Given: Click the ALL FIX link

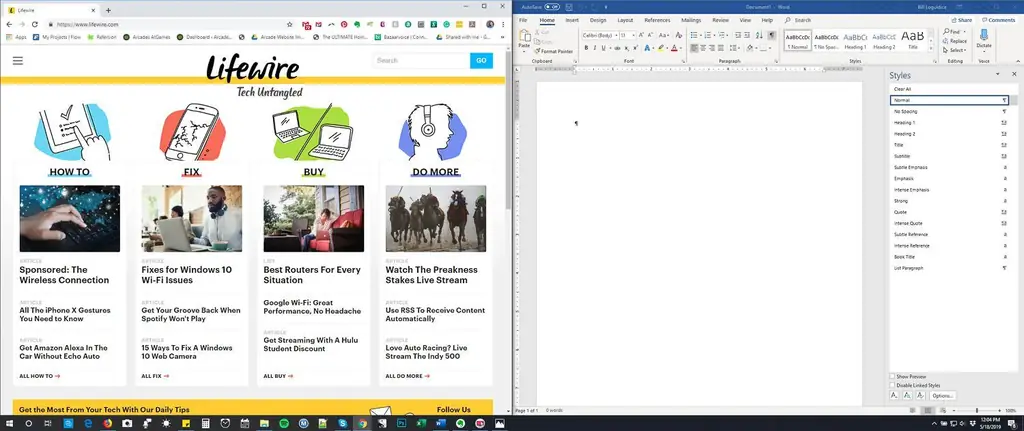Looking at the screenshot, I should tap(155, 376).
